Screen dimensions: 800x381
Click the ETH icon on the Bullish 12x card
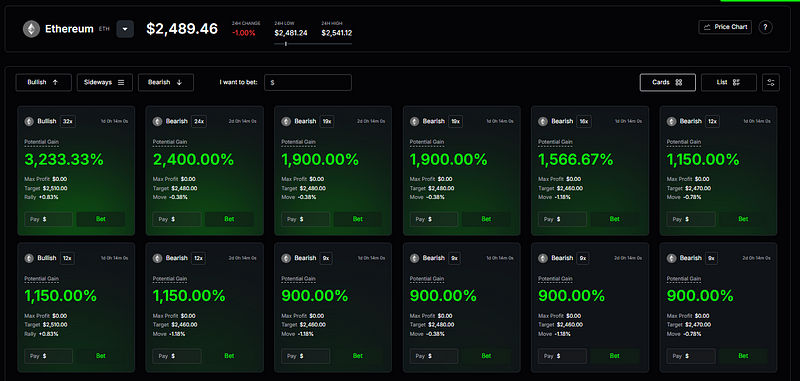click(29, 258)
